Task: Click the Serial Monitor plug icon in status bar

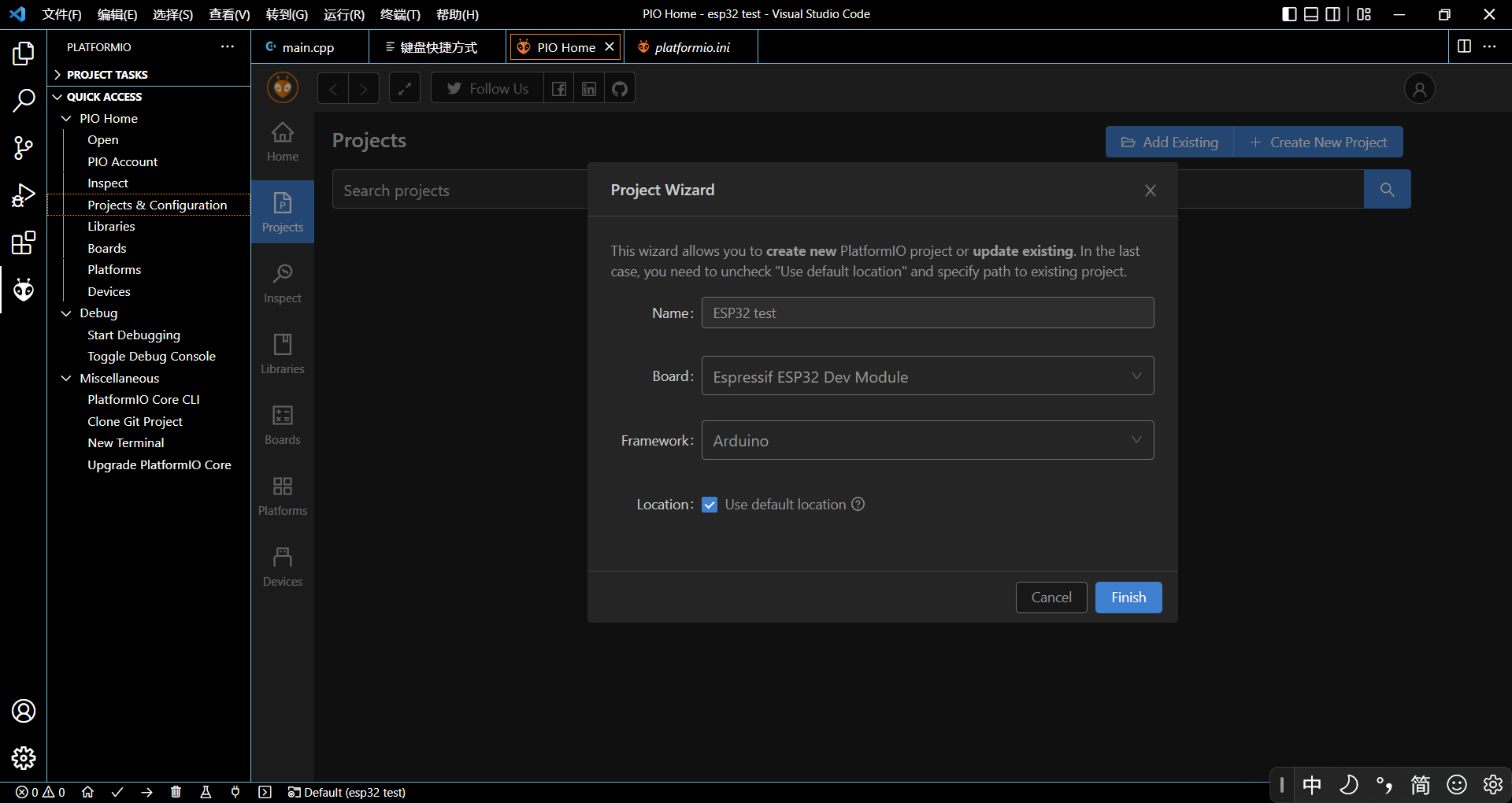Action: 235,792
